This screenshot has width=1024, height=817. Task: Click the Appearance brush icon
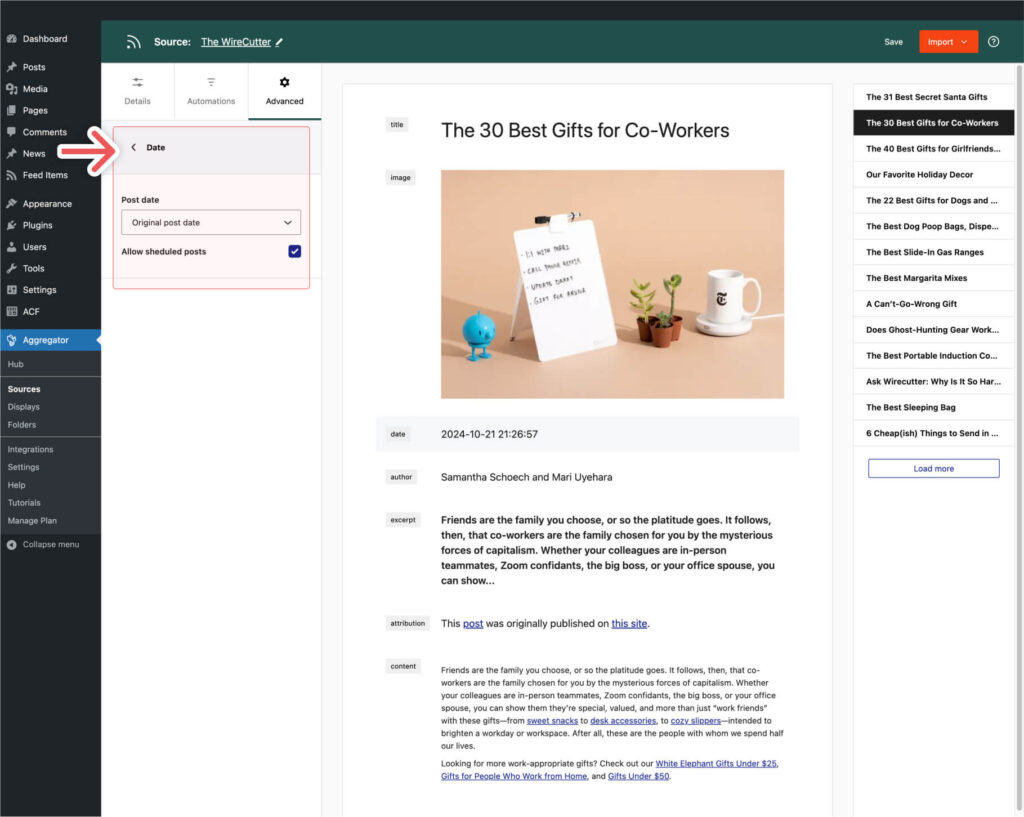12,204
